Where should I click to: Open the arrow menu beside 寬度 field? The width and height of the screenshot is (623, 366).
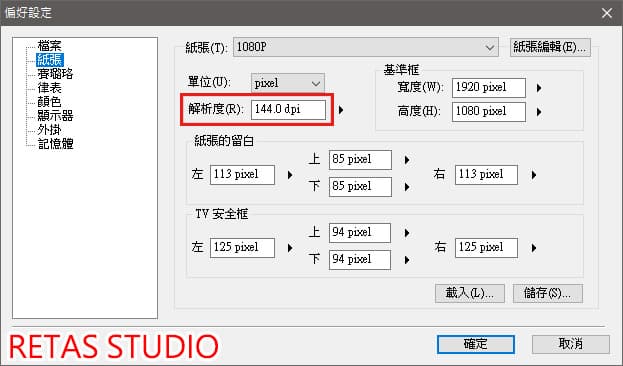tap(539, 88)
